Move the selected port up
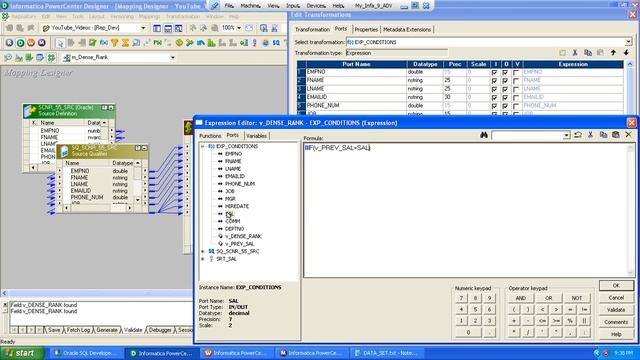This screenshot has width=640, height=360. point(613,53)
